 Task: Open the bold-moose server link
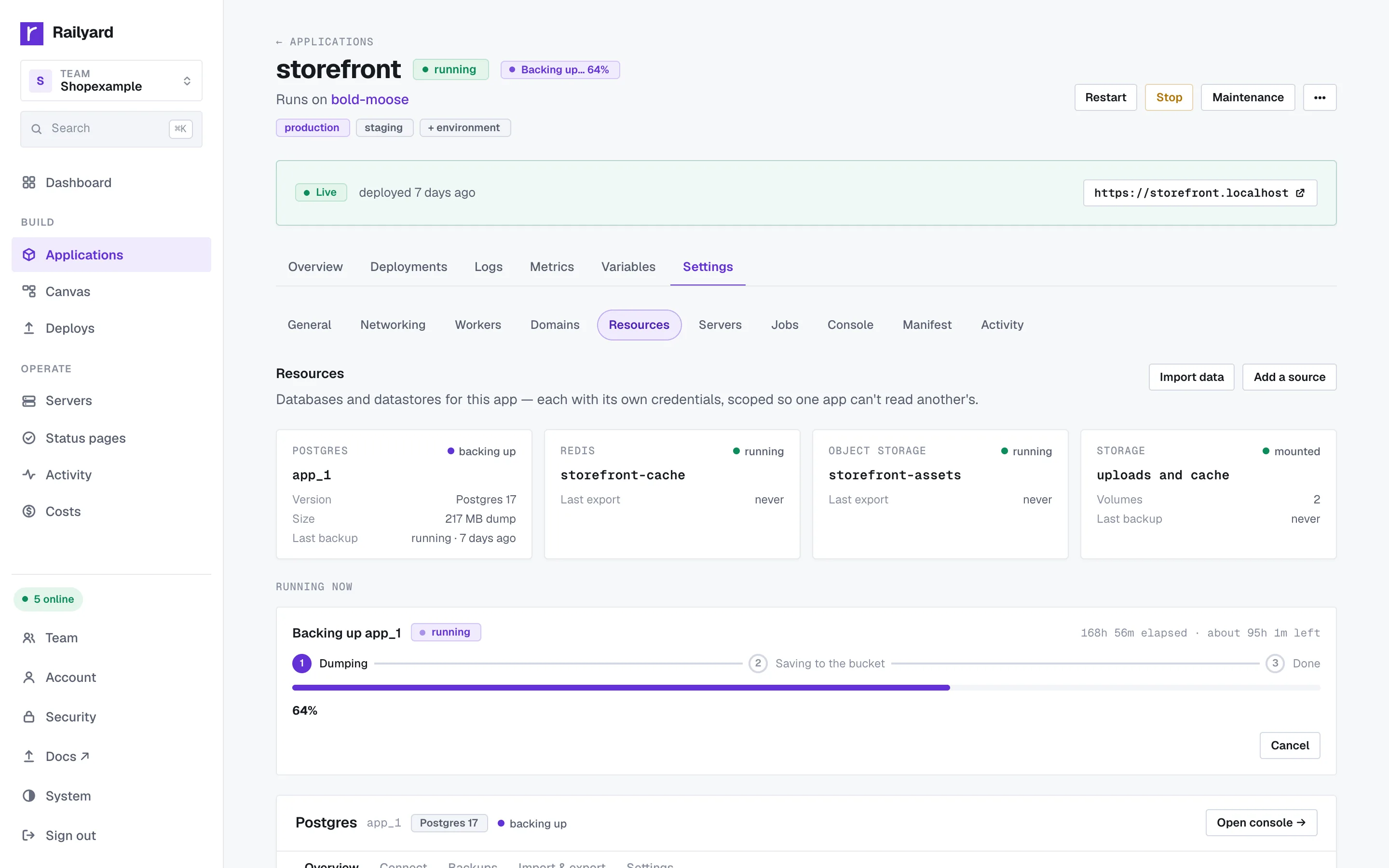369,99
